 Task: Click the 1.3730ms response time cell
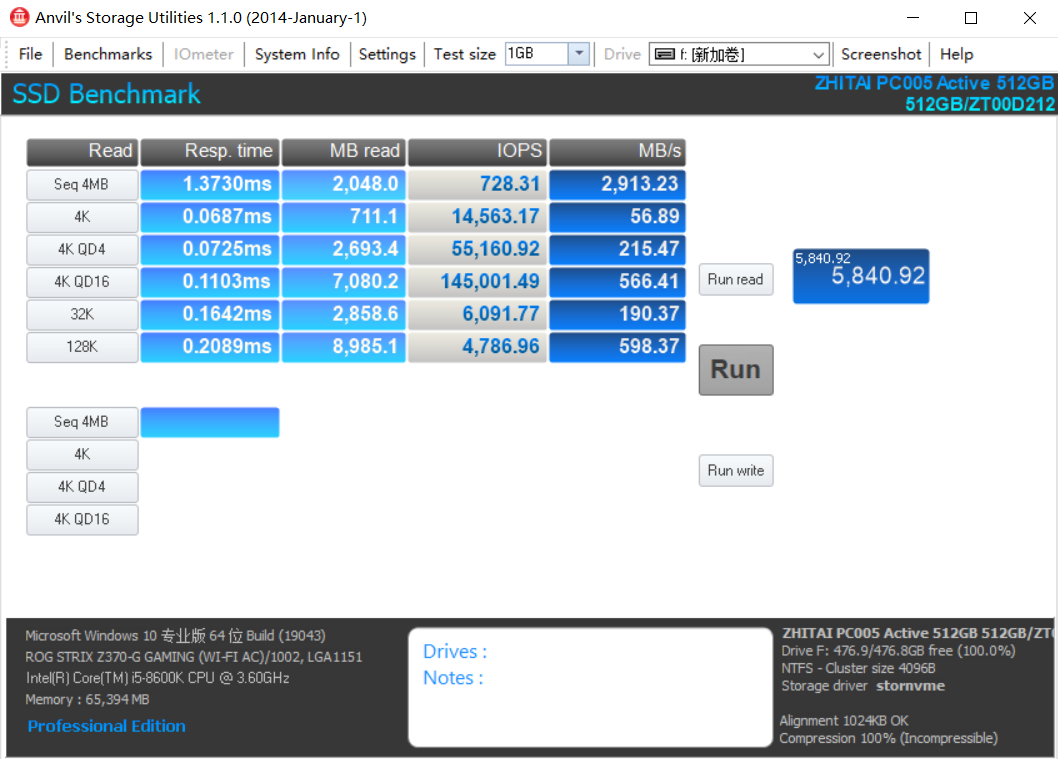pyautogui.click(x=210, y=184)
